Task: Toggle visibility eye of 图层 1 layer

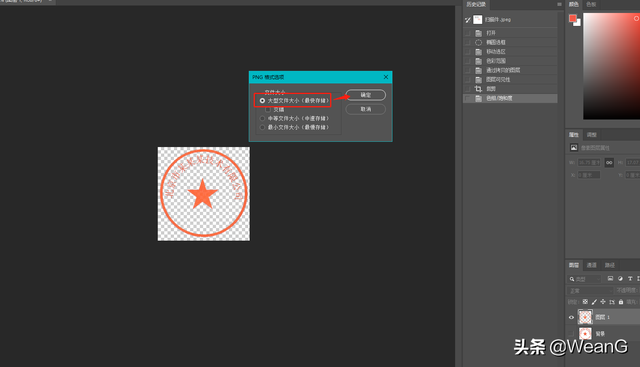Action: (x=571, y=317)
